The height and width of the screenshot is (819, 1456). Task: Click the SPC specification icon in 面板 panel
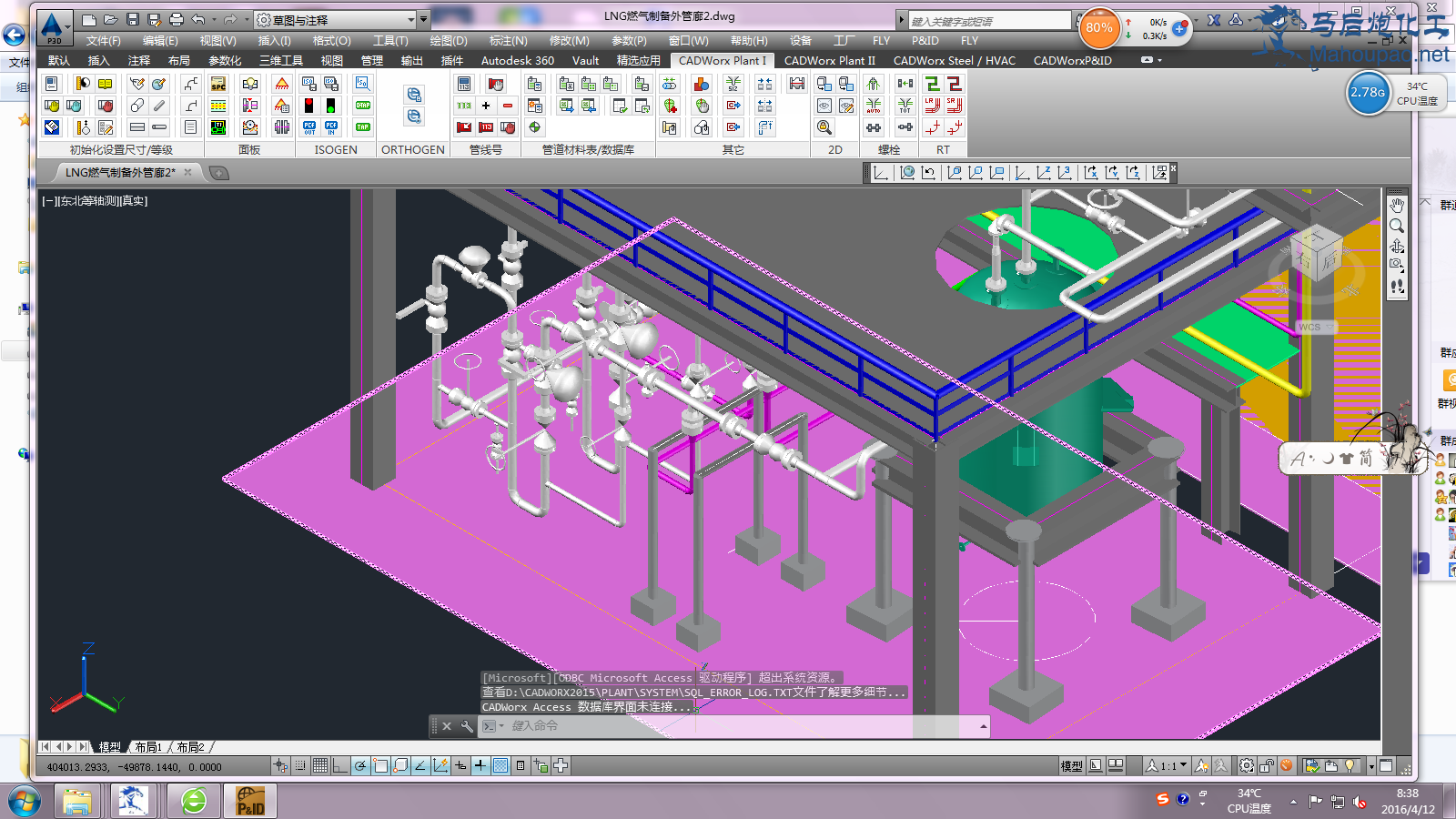218,84
